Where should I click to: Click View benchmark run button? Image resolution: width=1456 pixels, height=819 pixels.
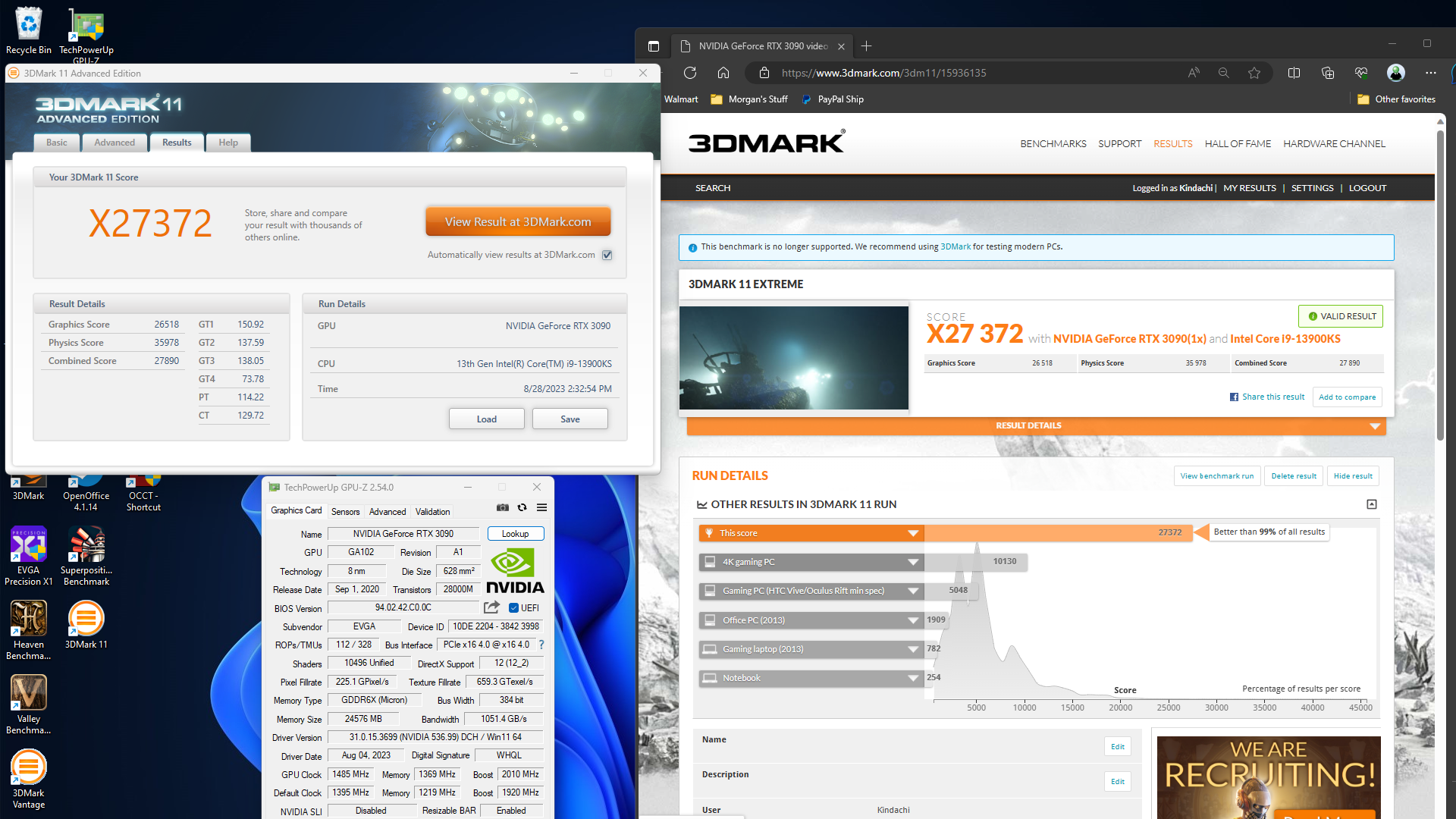pos(1216,475)
